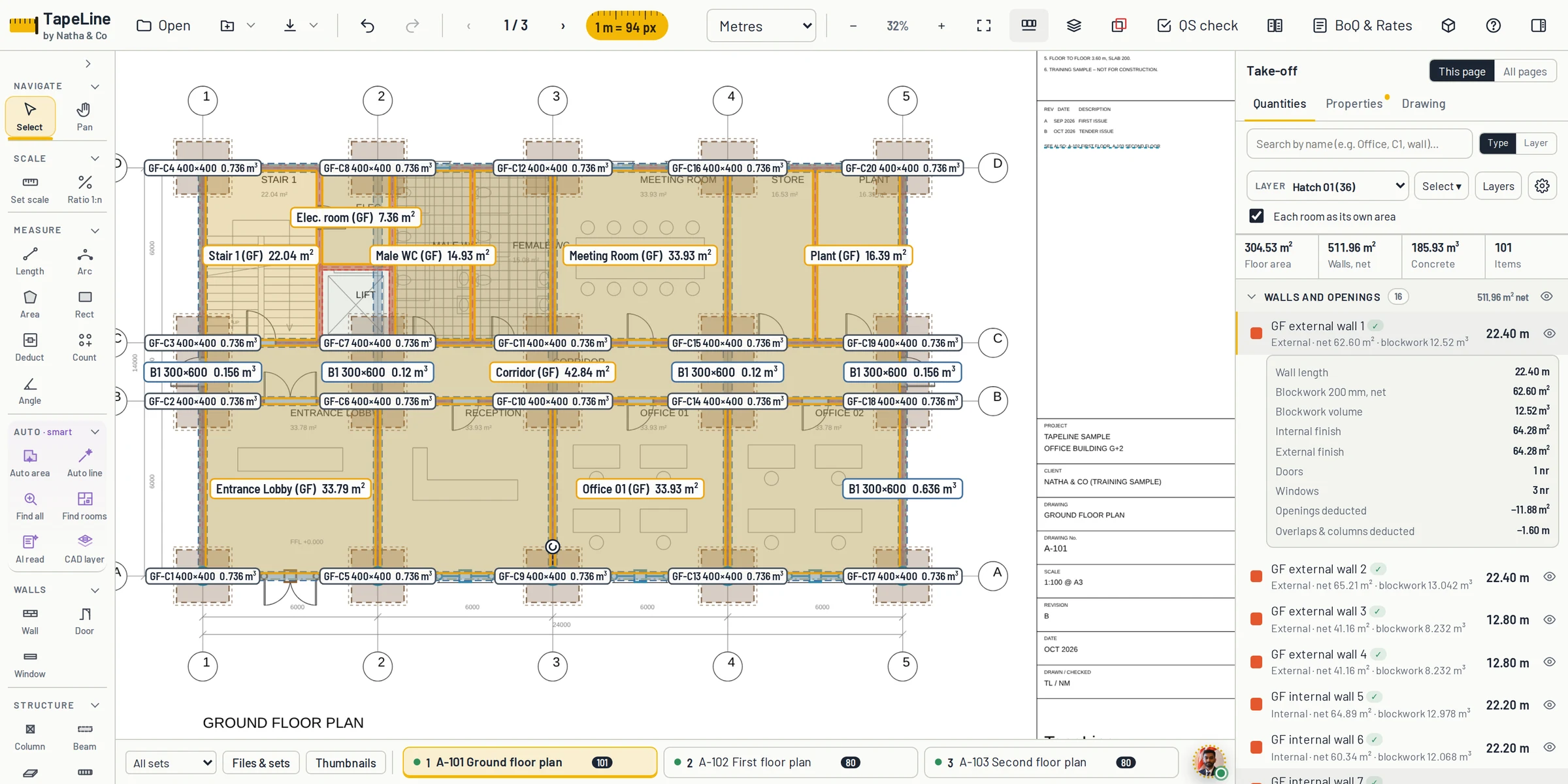Run the Auto area tool
This screenshot has height=784, width=1568.
(x=30, y=463)
